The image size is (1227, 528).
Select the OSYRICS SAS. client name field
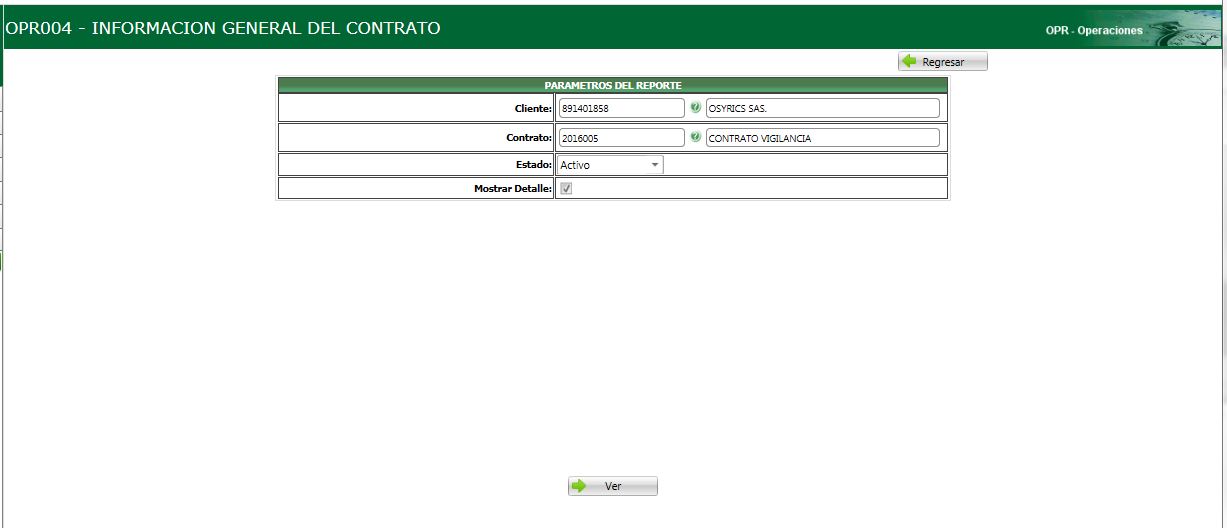(x=822, y=108)
